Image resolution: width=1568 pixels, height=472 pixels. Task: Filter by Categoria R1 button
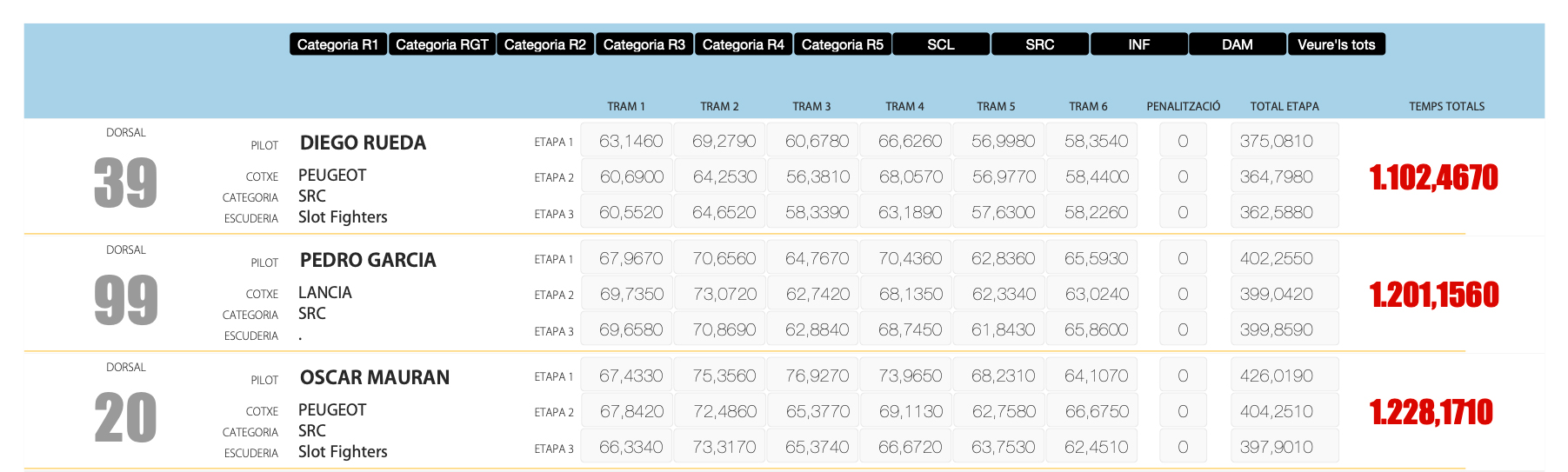pos(337,44)
